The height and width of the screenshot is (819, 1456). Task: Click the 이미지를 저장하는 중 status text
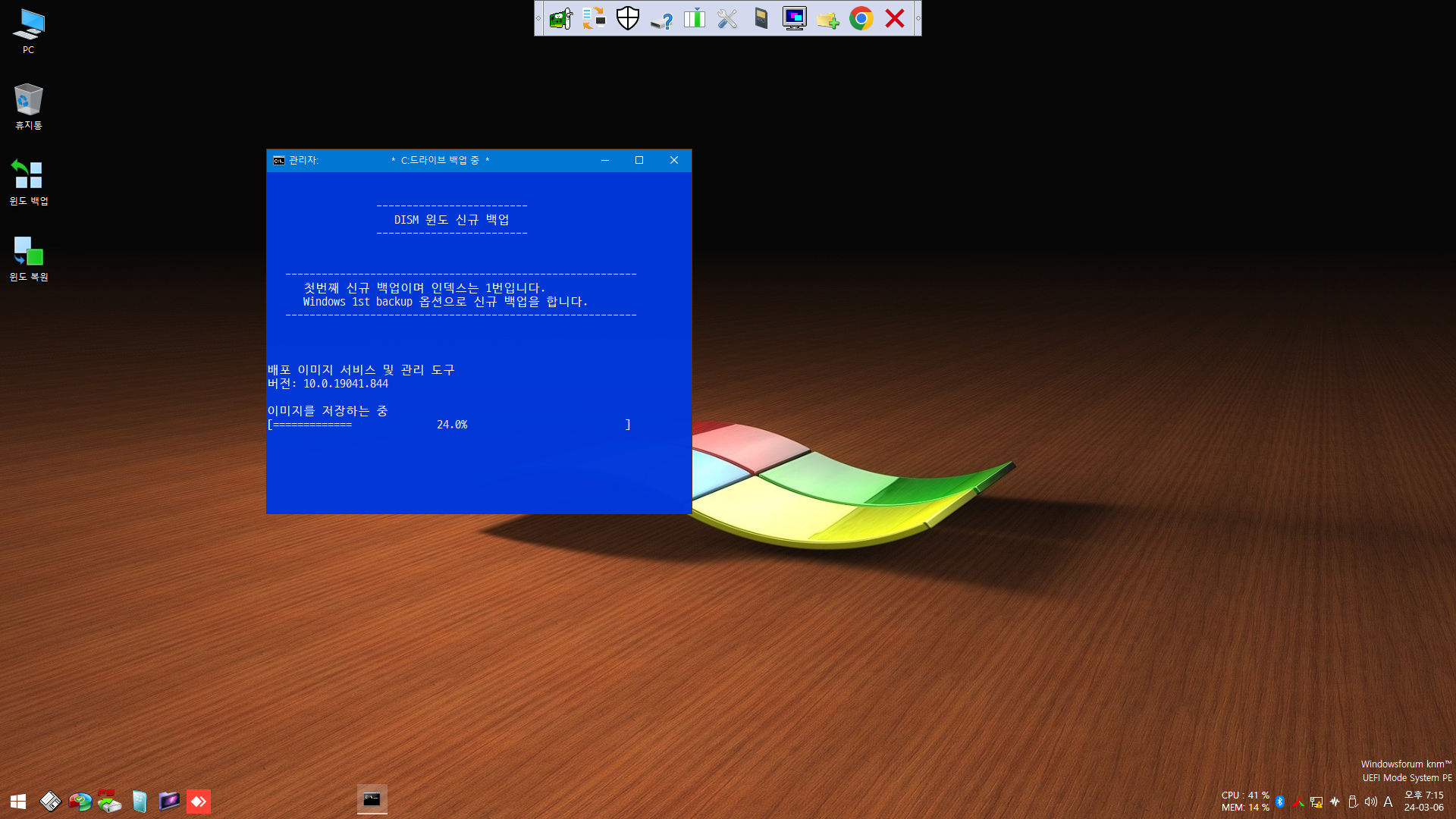pos(328,411)
